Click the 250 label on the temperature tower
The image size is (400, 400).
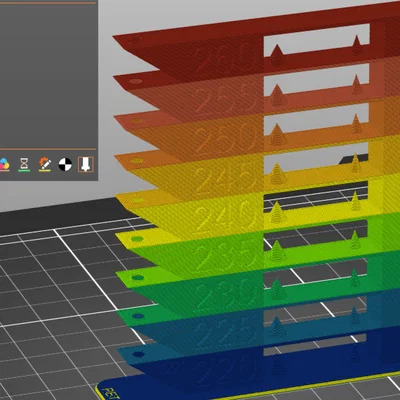pos(226,138)
